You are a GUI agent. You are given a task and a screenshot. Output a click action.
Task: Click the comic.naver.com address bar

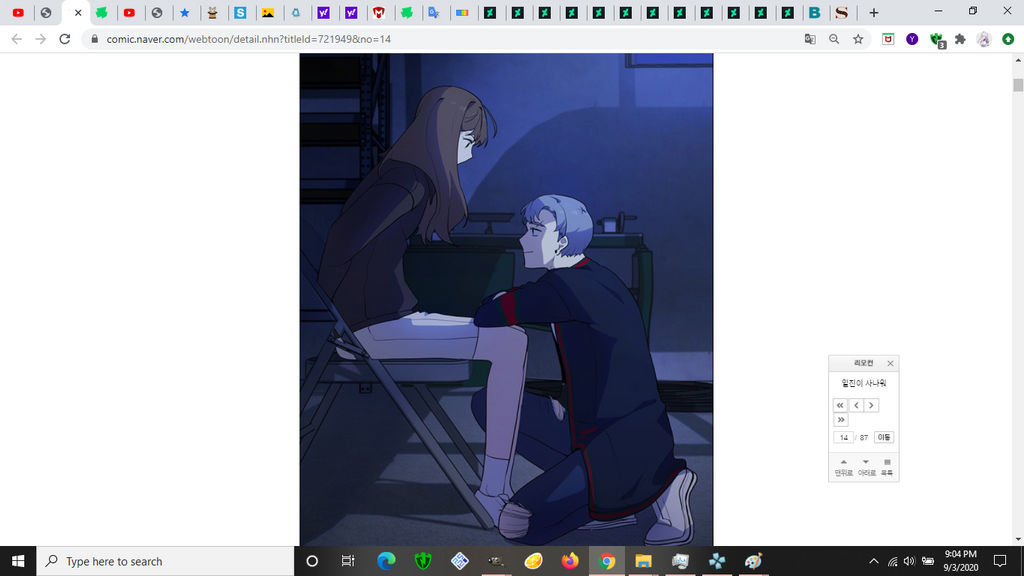[x=444, y=39]
